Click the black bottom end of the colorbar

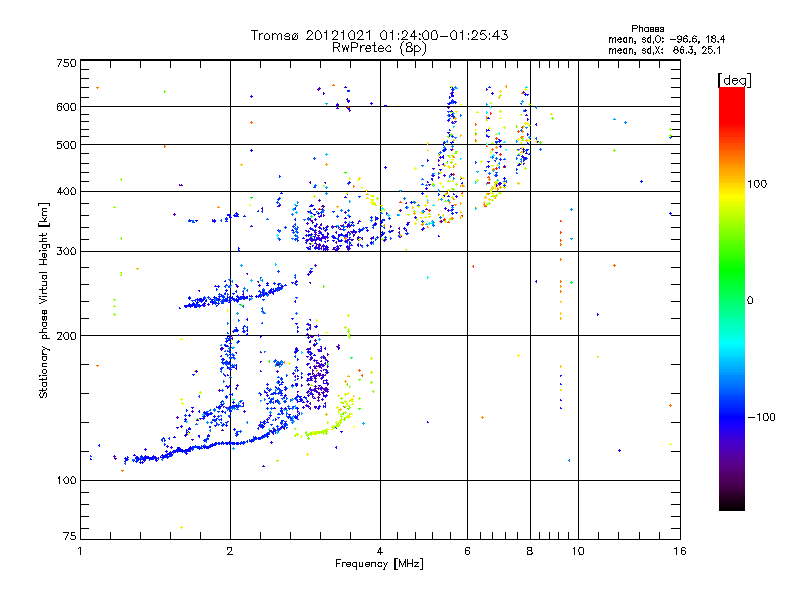click(732, 503)
